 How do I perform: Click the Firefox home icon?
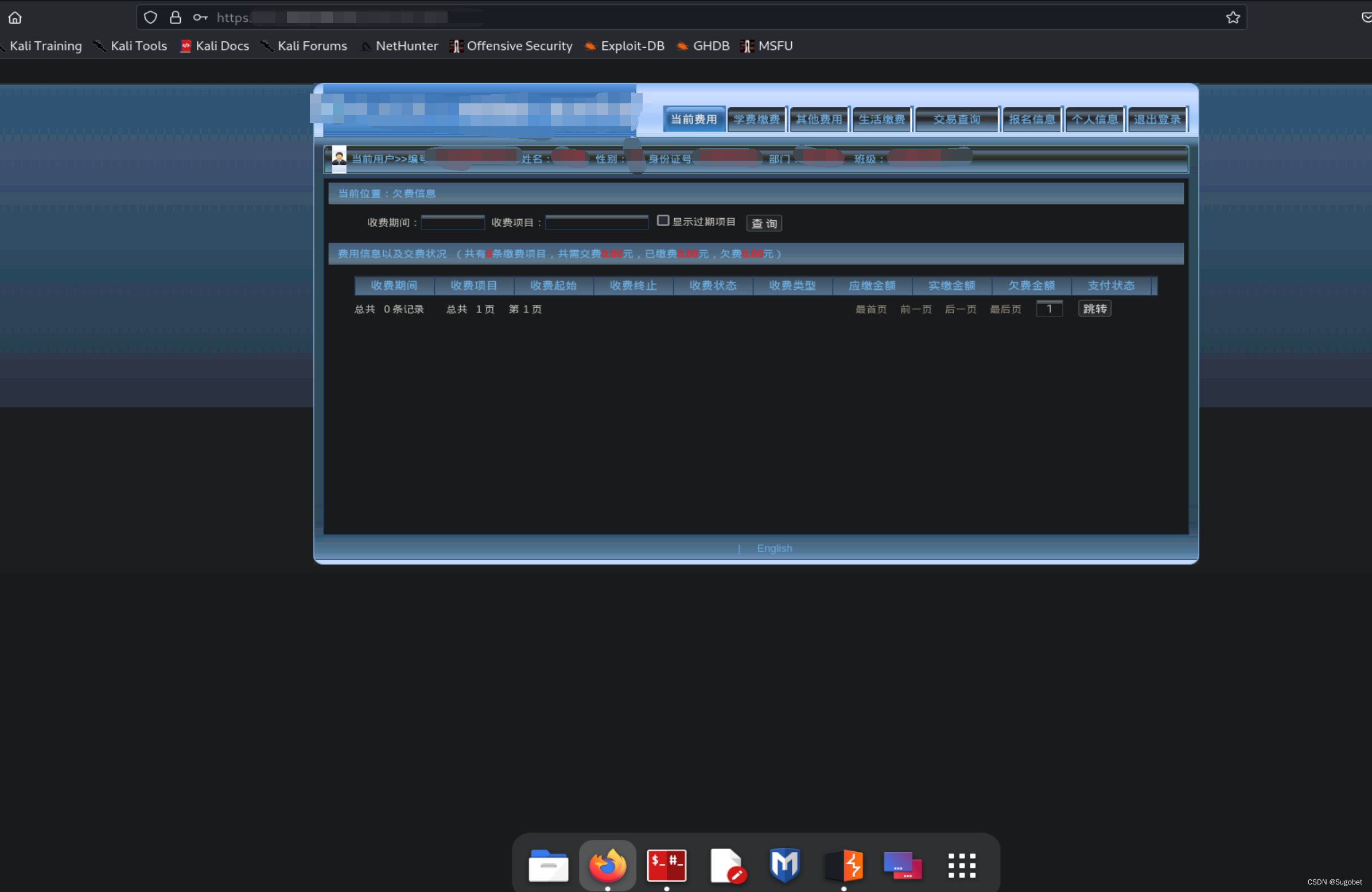pos(15,18)
